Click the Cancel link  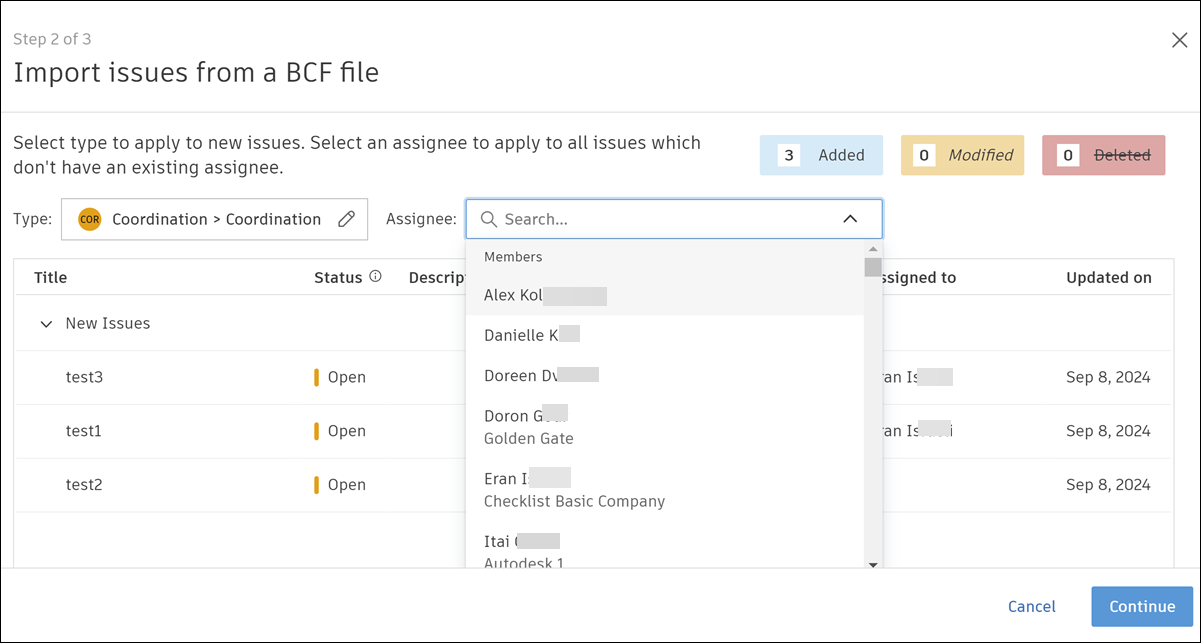(x=1031, y=606)
